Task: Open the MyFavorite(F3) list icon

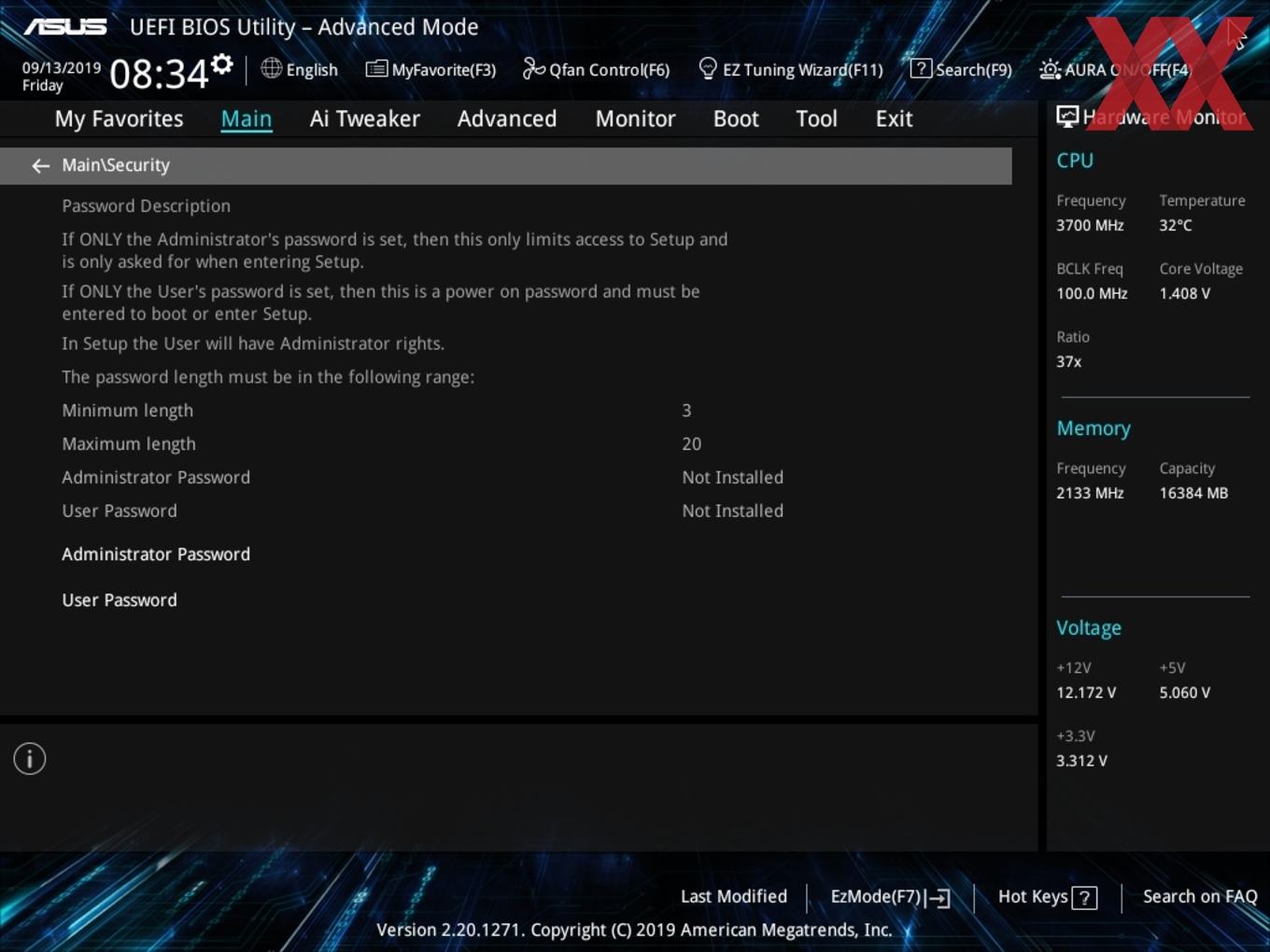Action: pyautogui.click(x=376, y=69)
